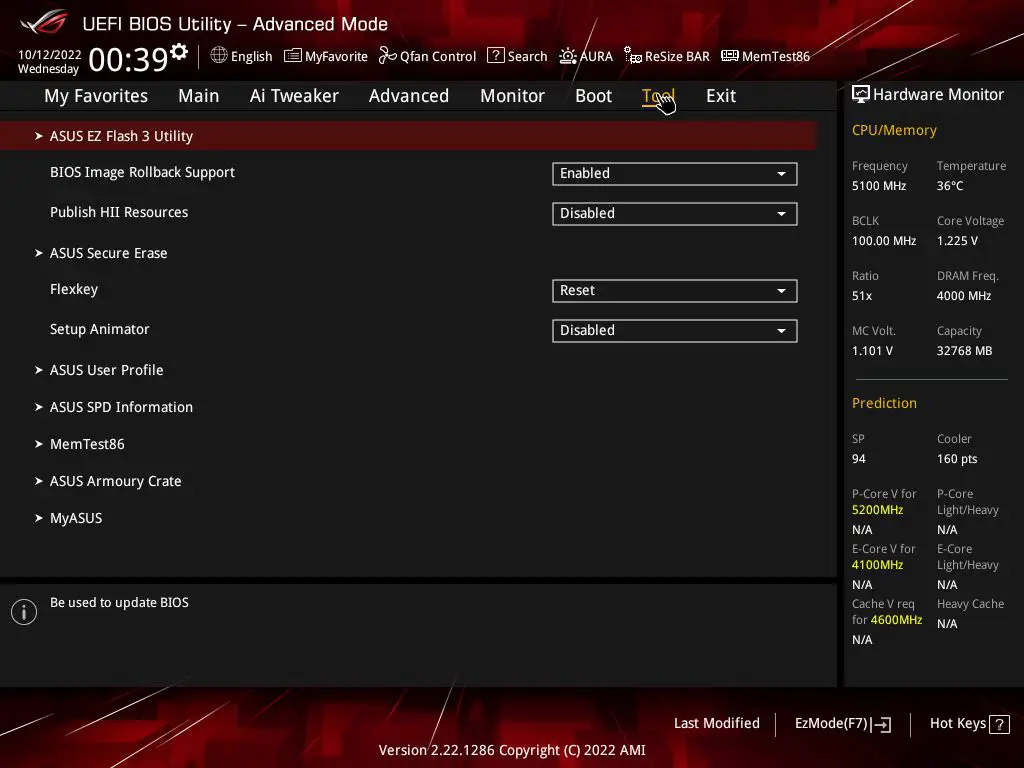
Task: Click the 4100MHz E-Core value
Action: [x=877, y=565]
